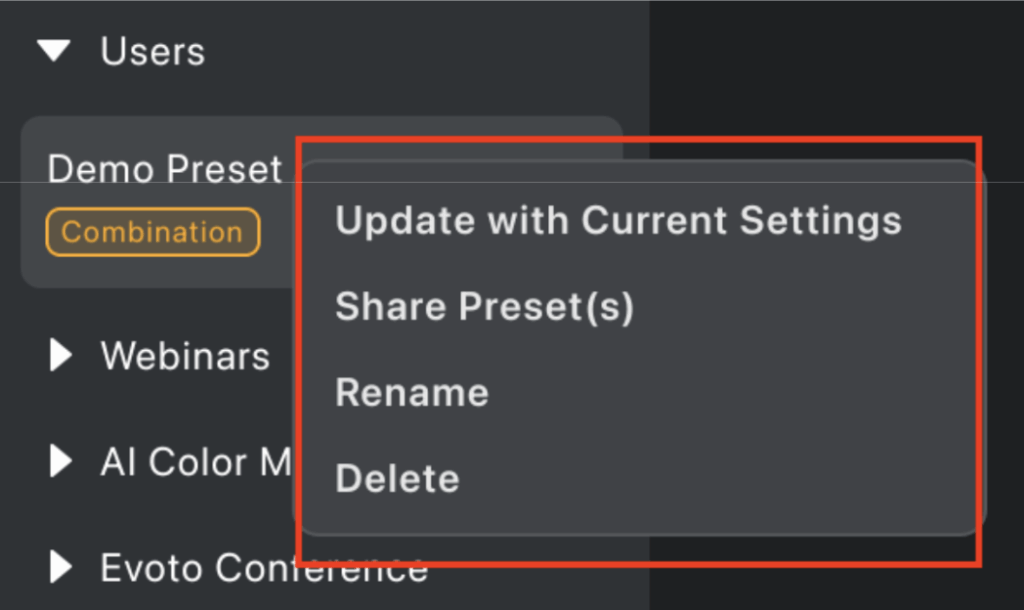Select the Demo Preset entry

tap(164, 169)
